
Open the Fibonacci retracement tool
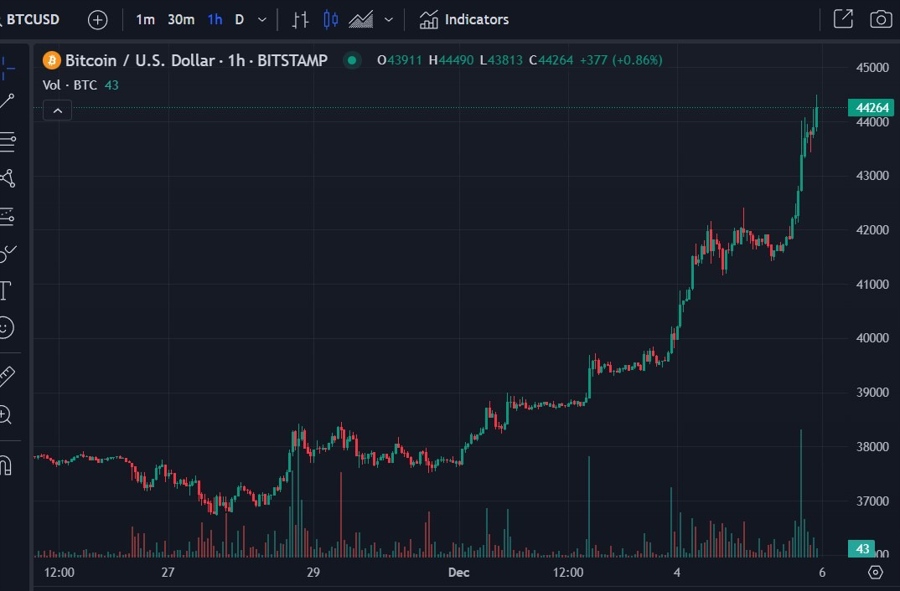tap(7, 141)
